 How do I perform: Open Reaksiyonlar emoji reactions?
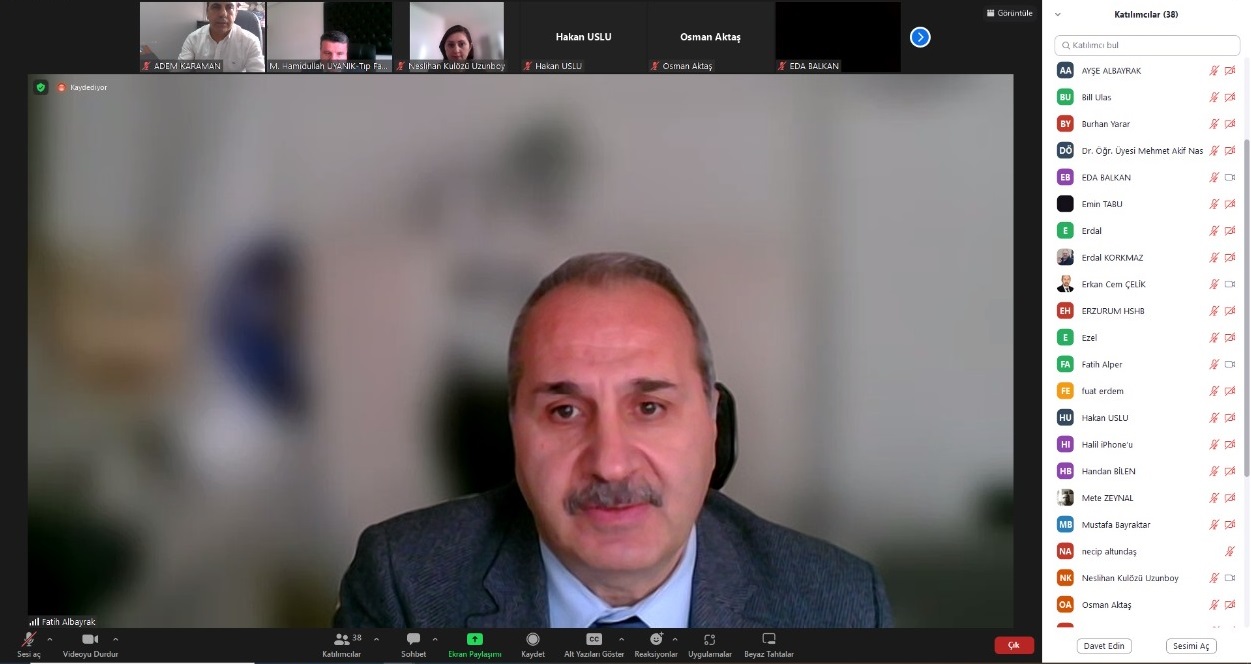point(656,639)
